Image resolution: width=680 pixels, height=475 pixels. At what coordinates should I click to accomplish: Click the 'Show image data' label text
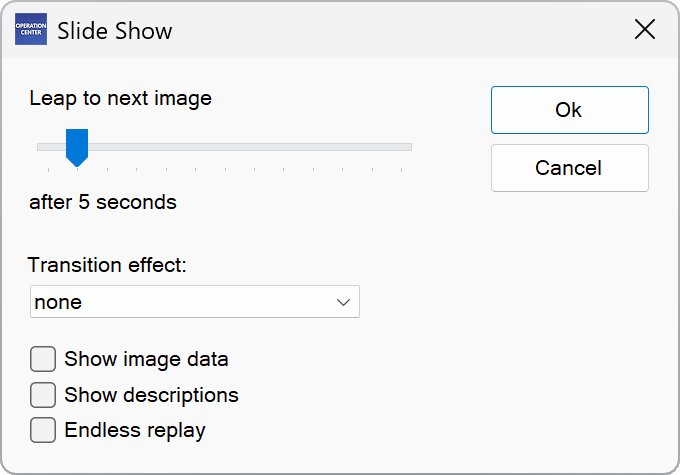click(146, 359)
